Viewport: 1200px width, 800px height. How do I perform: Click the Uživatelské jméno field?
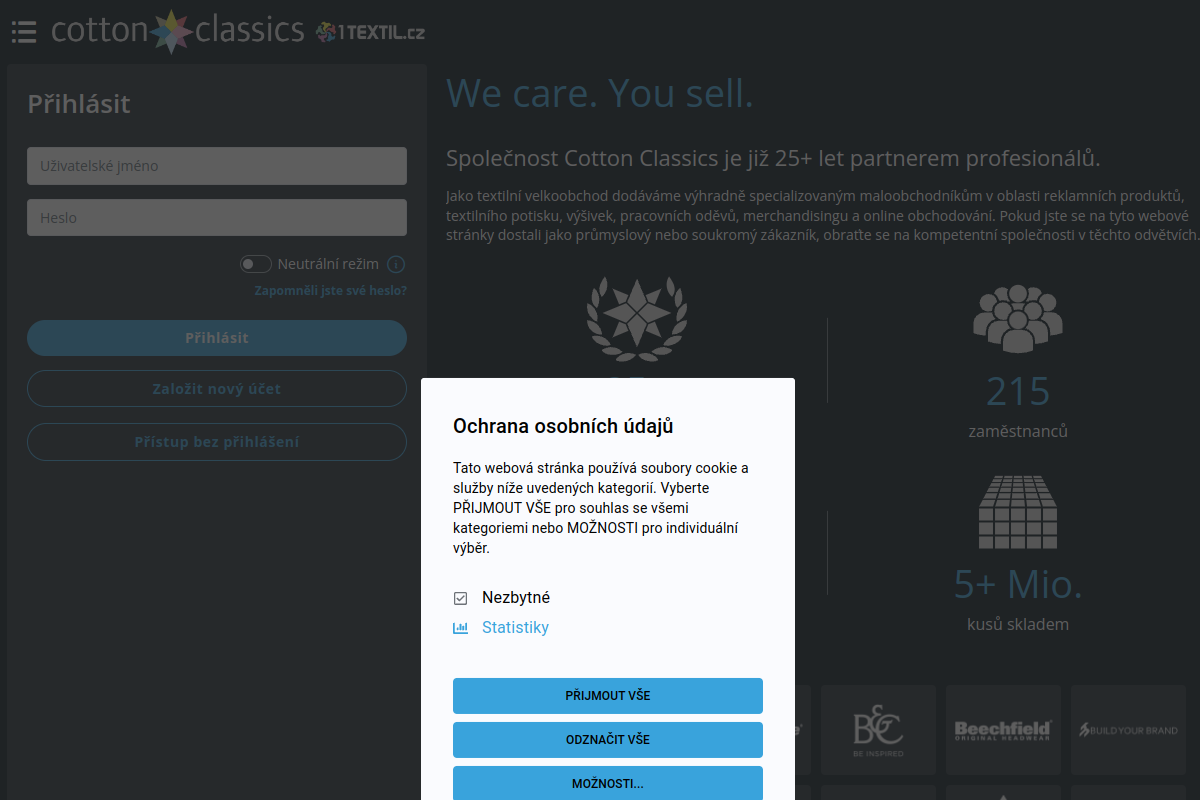pyautogui.click(x=217, y=166)
